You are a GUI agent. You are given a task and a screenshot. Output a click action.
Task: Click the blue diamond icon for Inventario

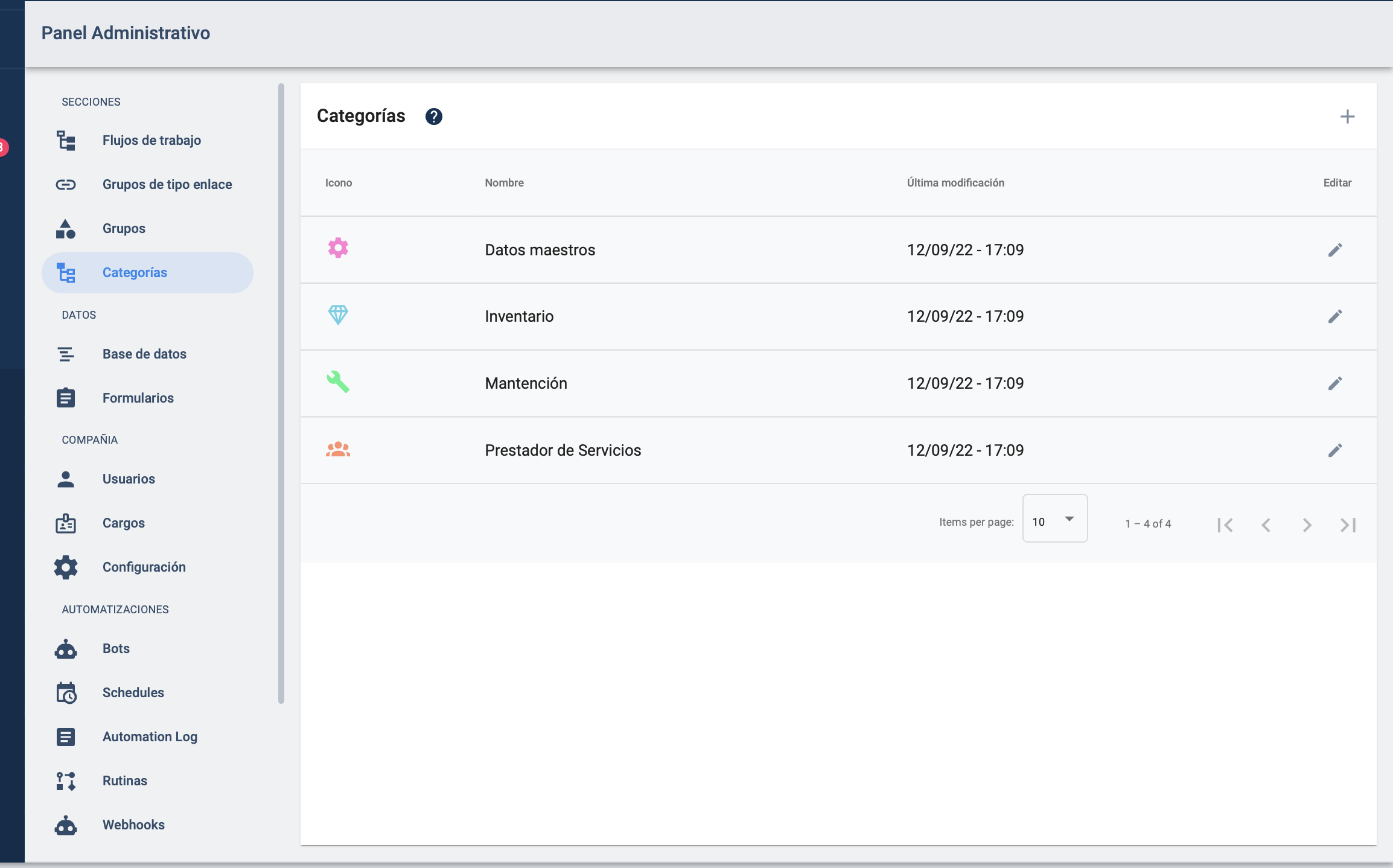click(x=339, y=314)
